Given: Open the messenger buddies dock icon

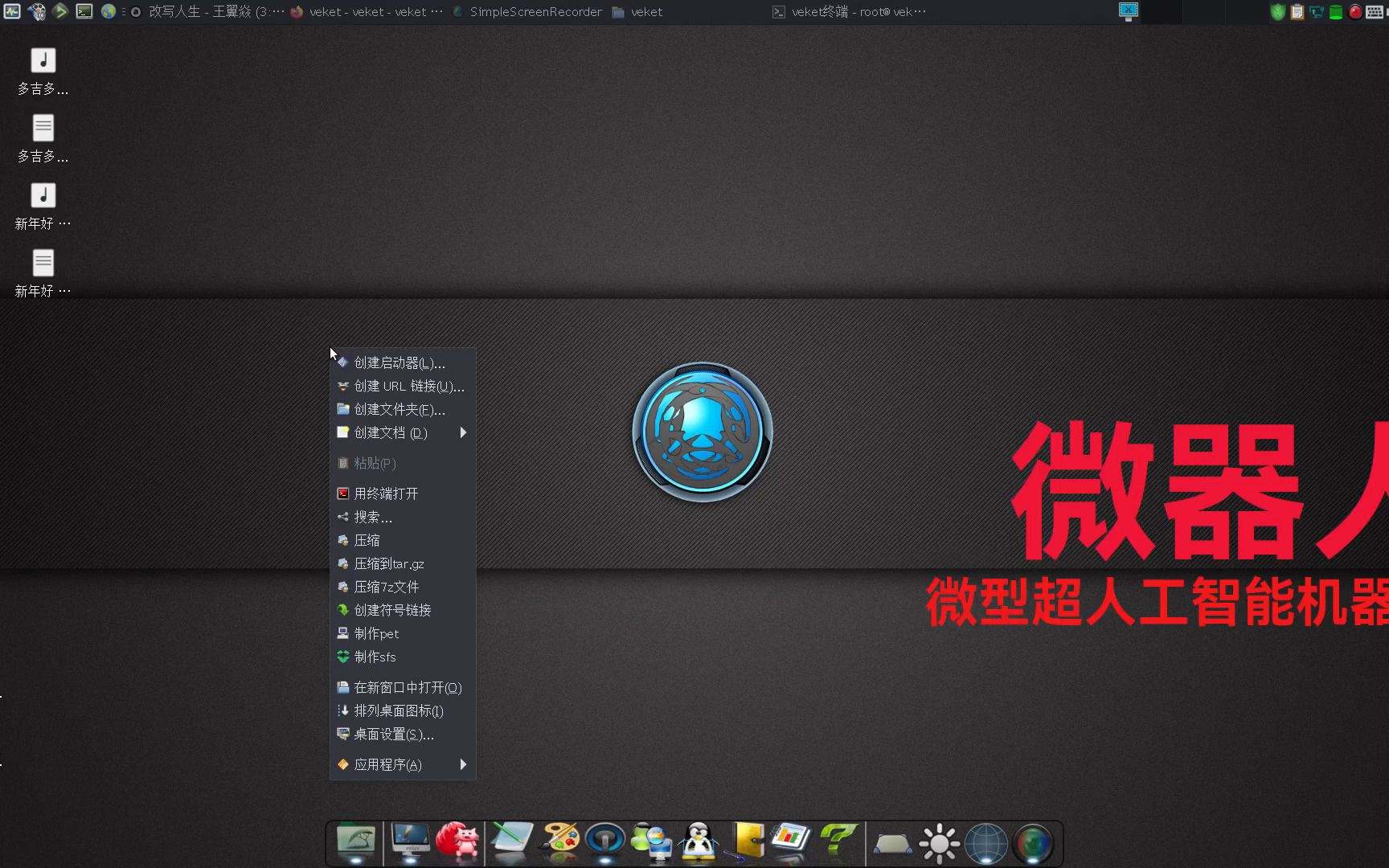Looking at the screenshot, I should click(652, 842).
